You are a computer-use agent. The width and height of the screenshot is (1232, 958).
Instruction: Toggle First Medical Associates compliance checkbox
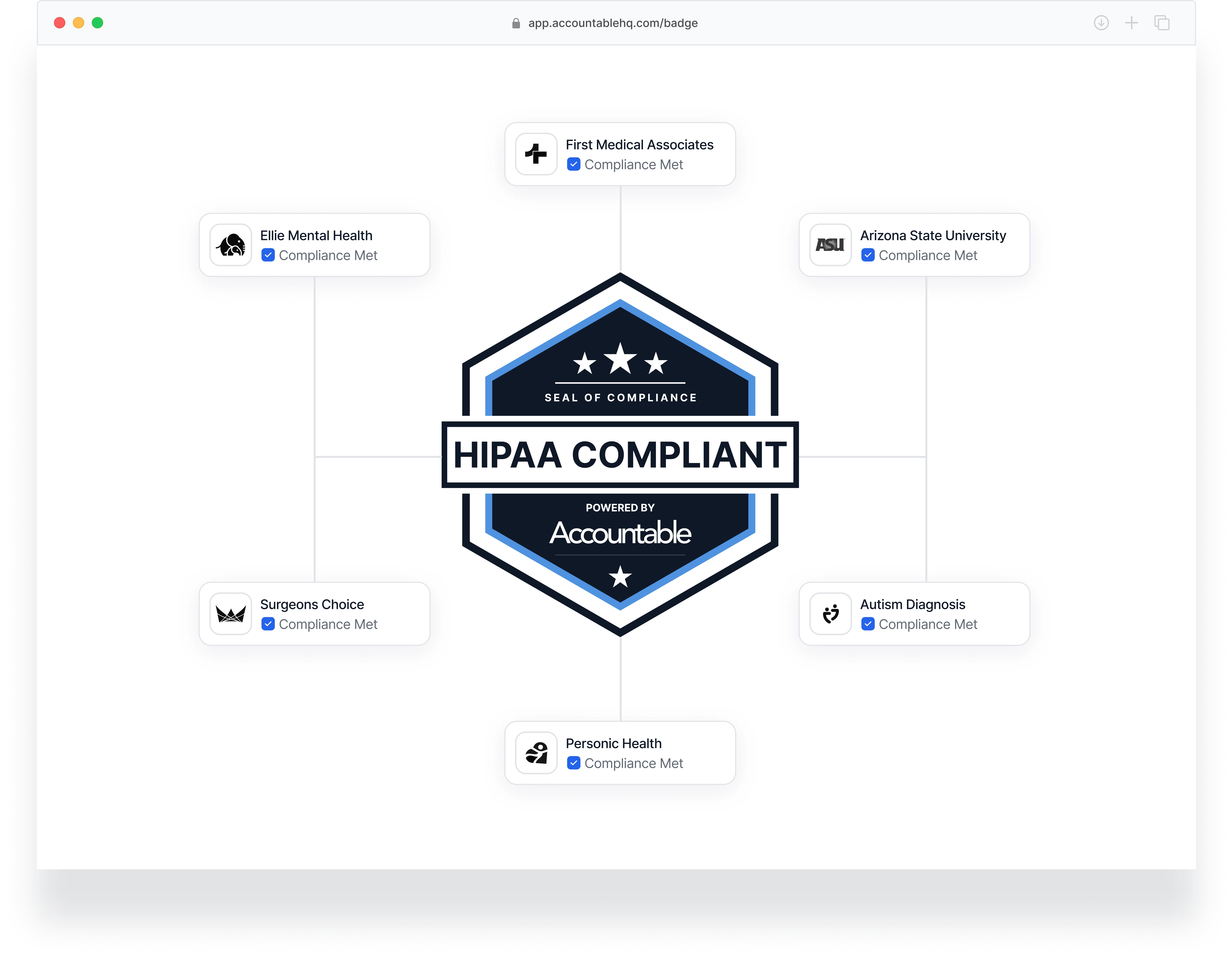[574, 164]
